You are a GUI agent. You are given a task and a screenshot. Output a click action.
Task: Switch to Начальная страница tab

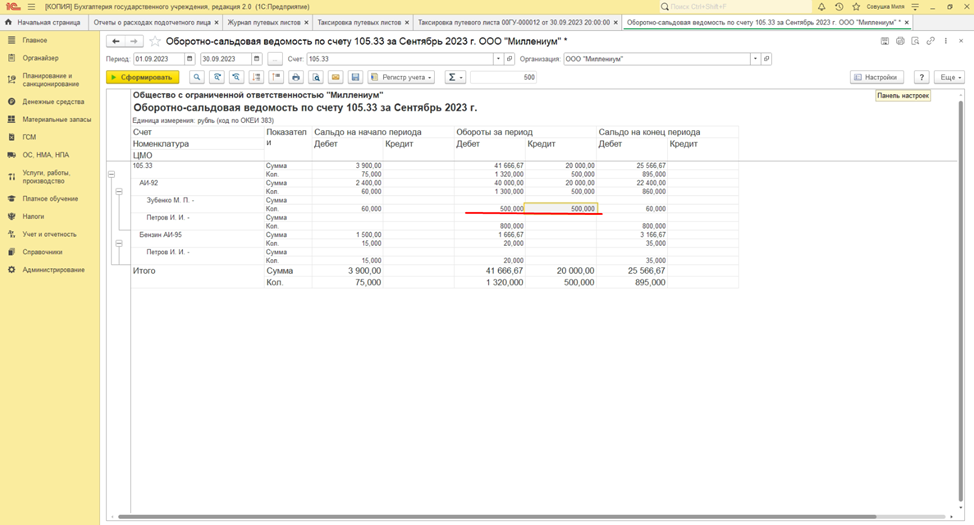coord(43,22)
